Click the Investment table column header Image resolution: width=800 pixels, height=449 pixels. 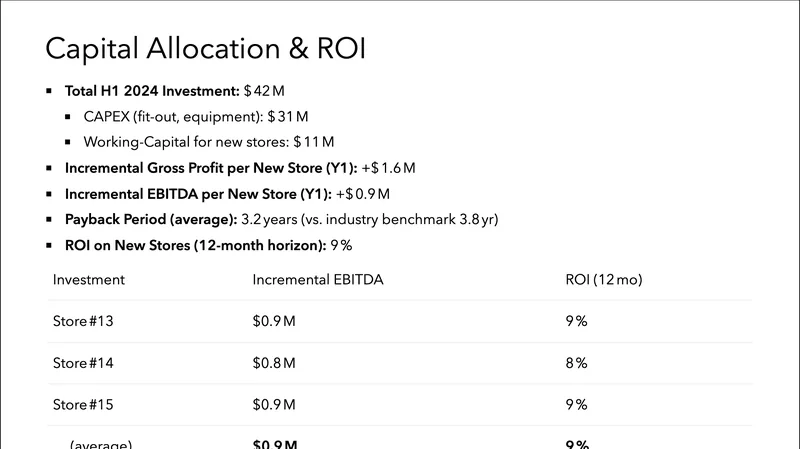[89, 280]
